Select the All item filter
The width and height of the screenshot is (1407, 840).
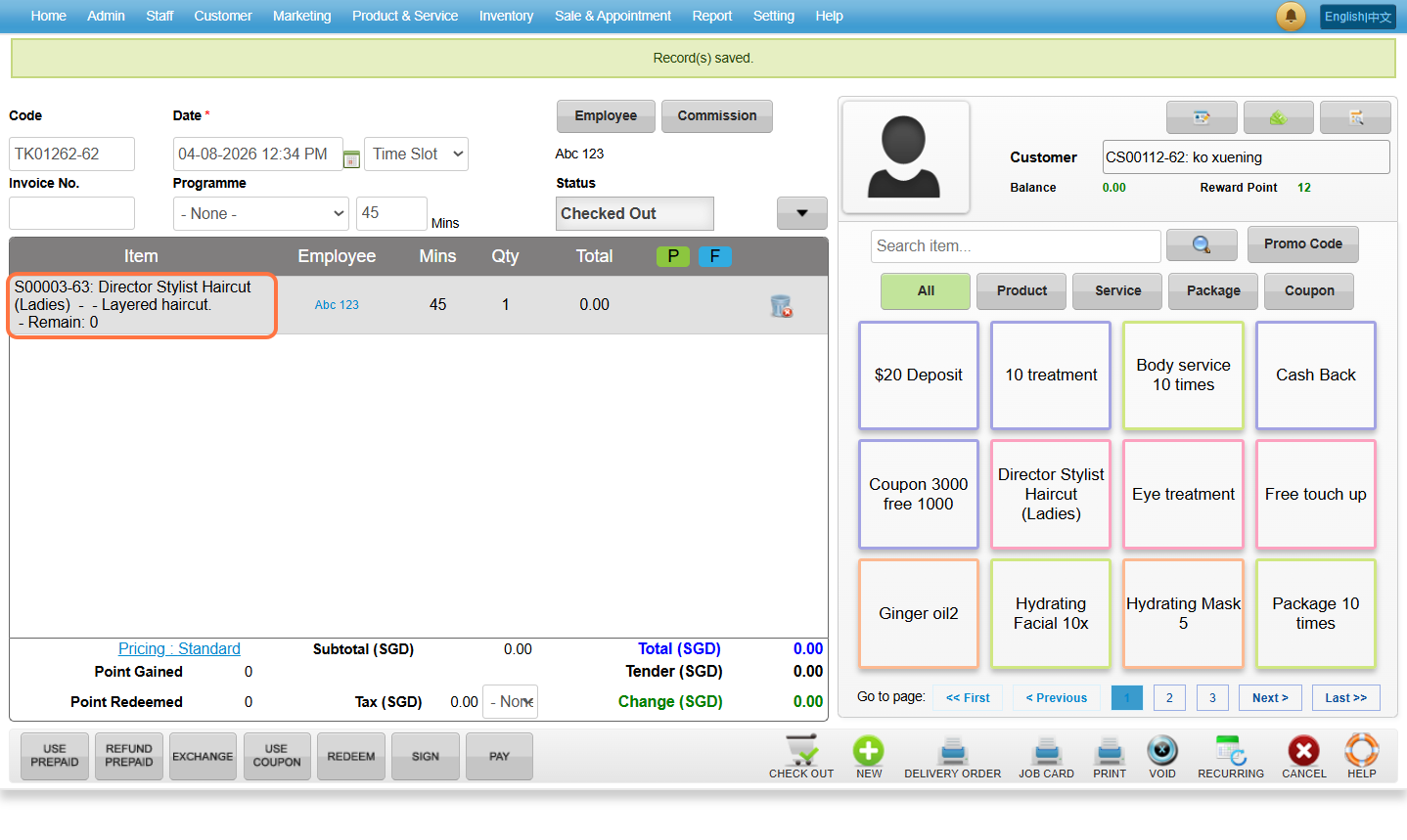(x=926, y=291)
